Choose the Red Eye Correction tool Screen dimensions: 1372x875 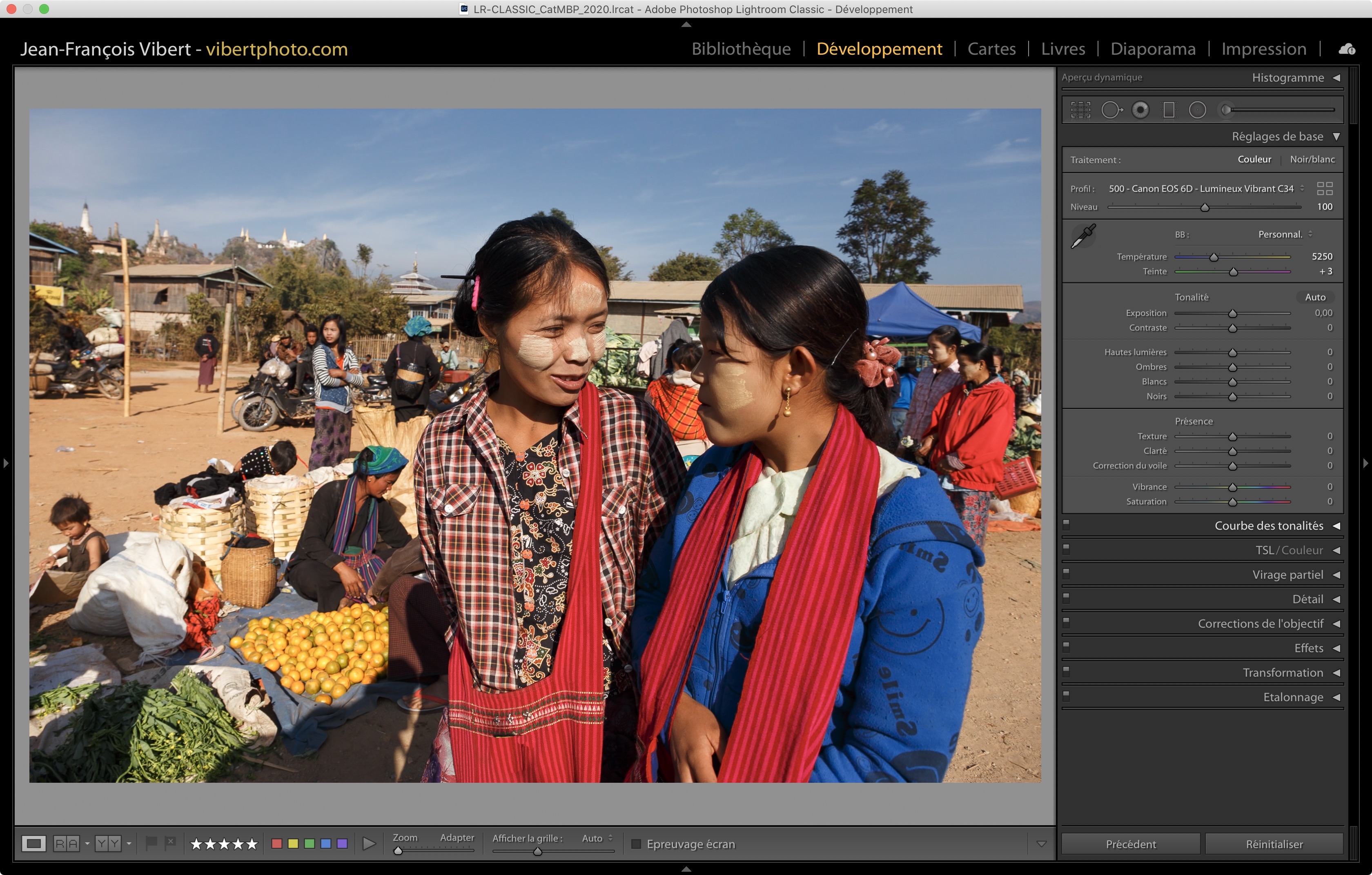[x=1140, y=110]
